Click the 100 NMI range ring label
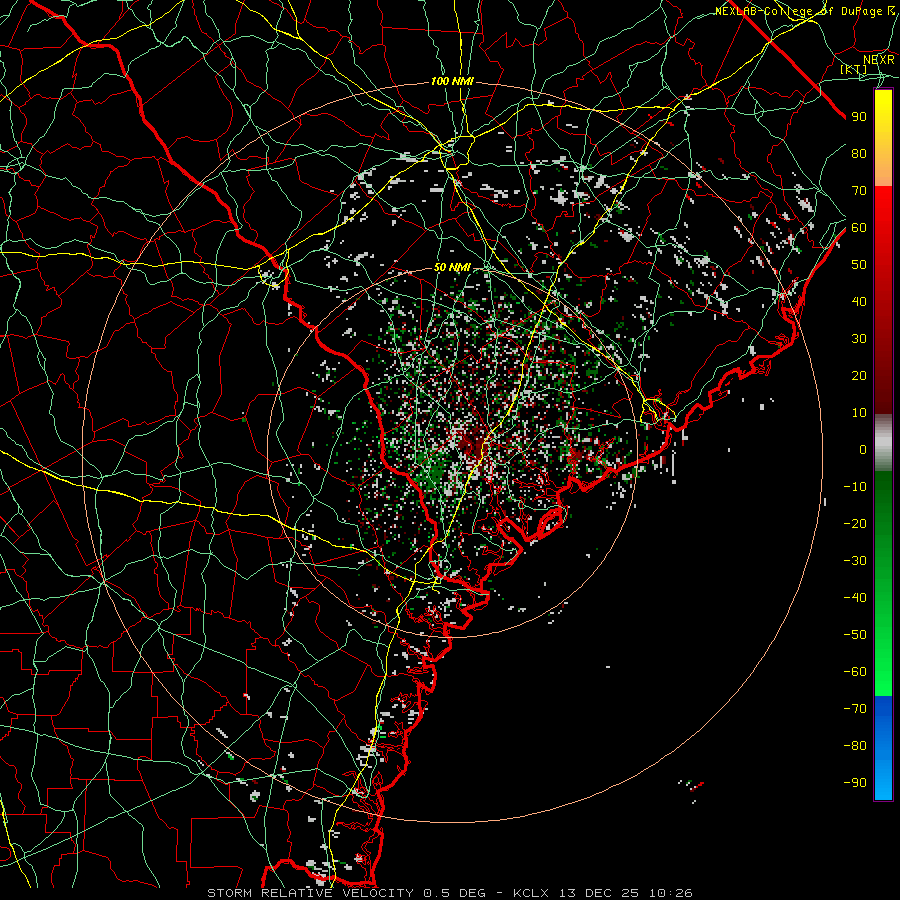Screen dimensions: 900x900 tap(452, 82)
